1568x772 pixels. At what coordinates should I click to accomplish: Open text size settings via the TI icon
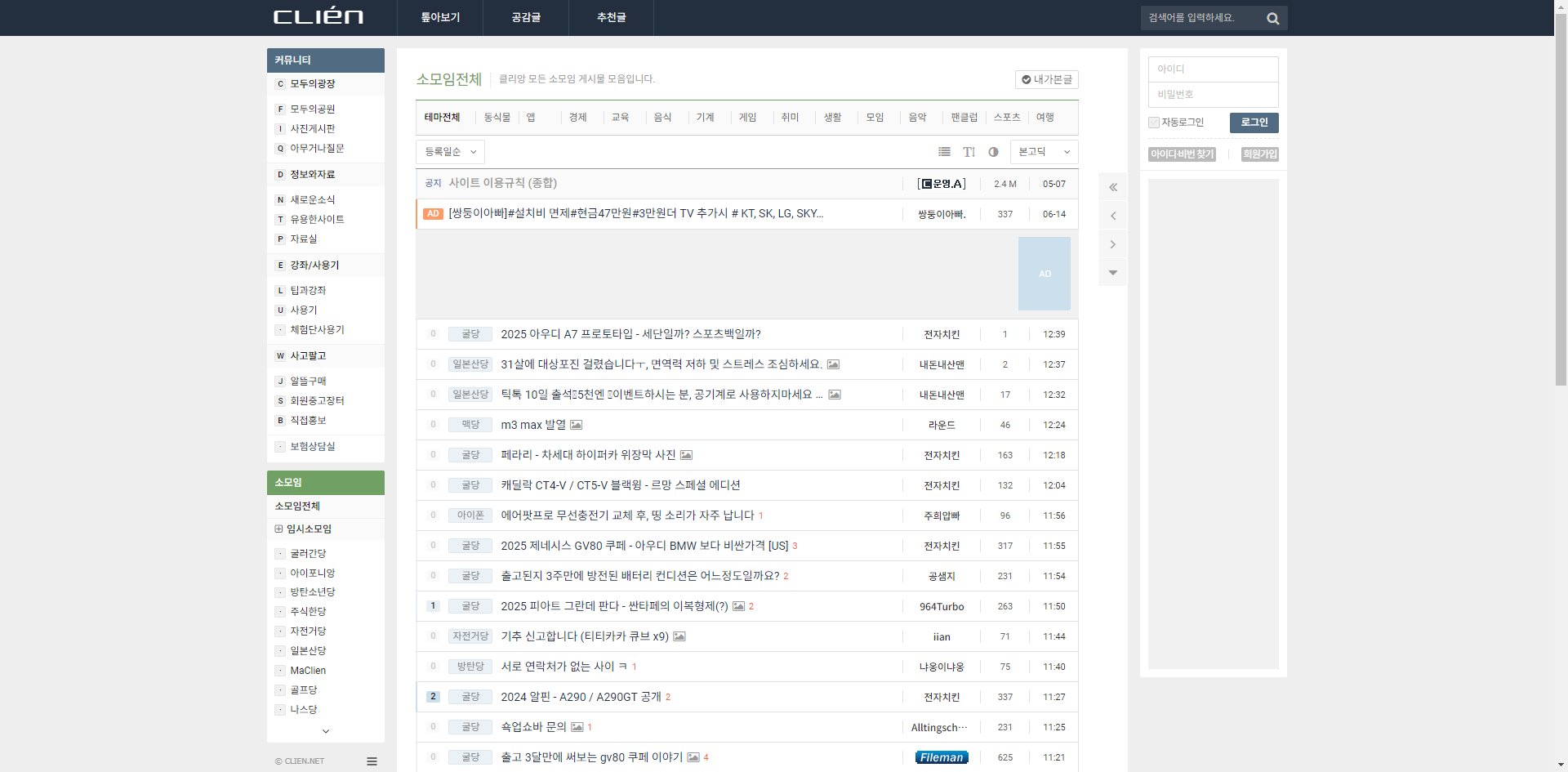(x=969, y=152)
